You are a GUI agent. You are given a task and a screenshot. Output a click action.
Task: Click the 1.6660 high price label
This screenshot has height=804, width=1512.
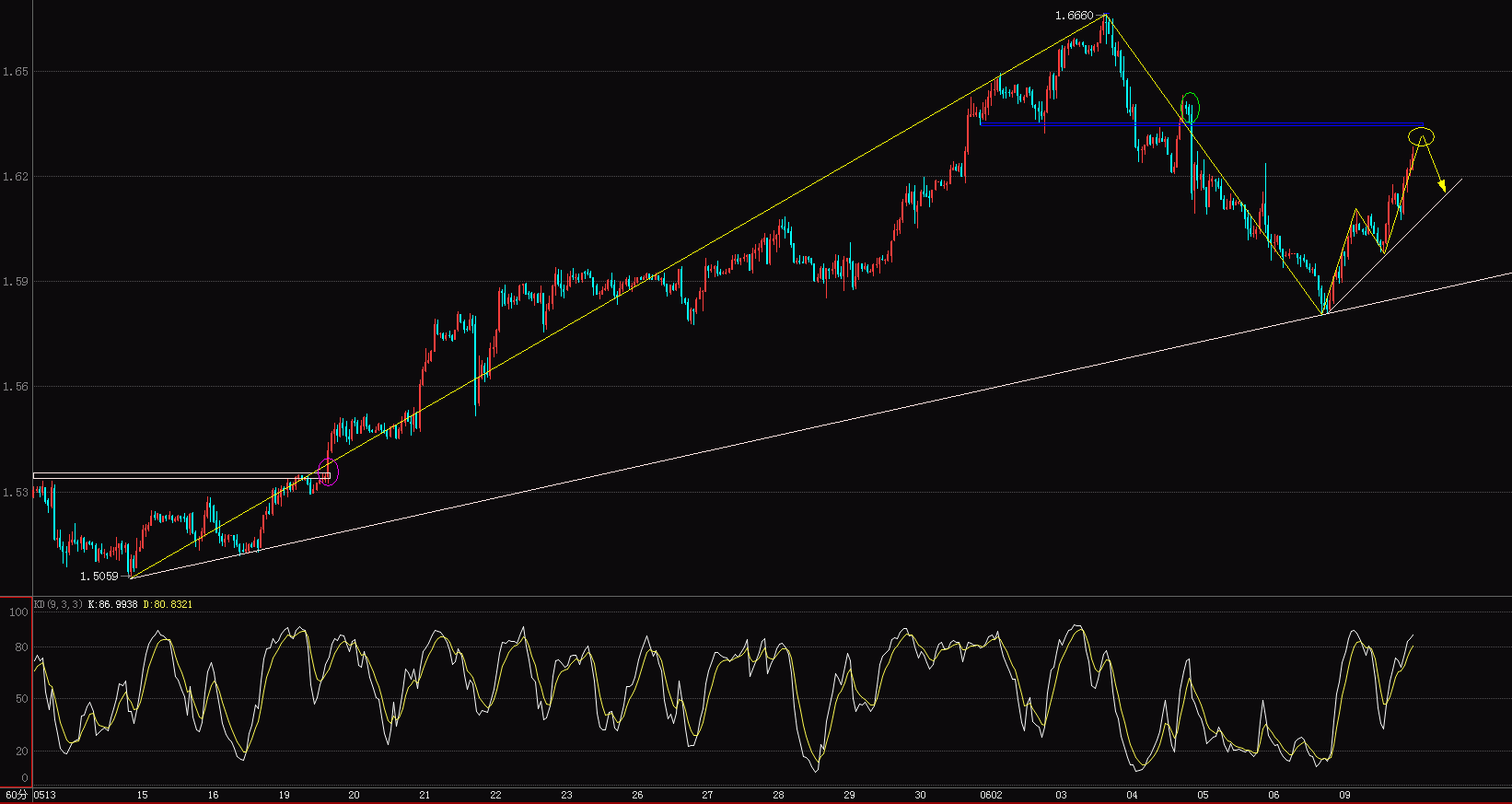[x=1075, y=16]
